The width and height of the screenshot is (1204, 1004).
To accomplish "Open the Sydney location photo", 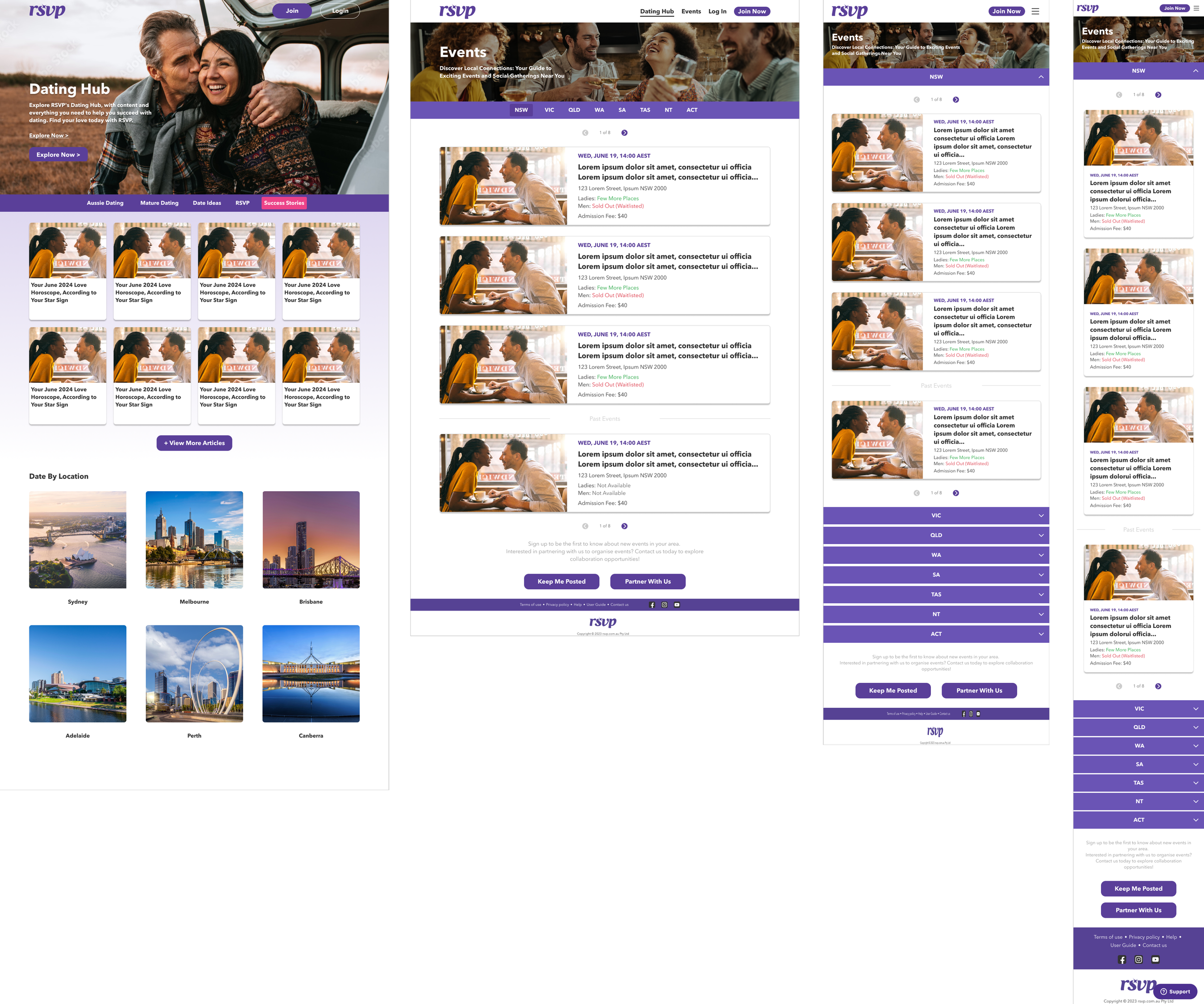I will pyautogui.click(x=78, y=539).
